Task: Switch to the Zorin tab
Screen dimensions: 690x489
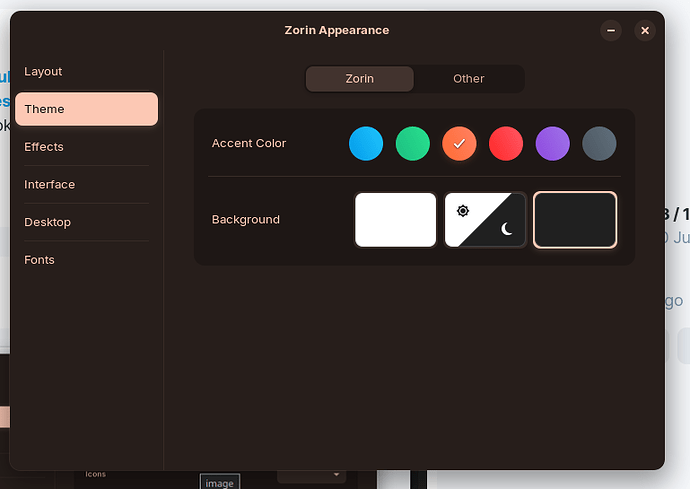Action: click(x=360, y=79)
